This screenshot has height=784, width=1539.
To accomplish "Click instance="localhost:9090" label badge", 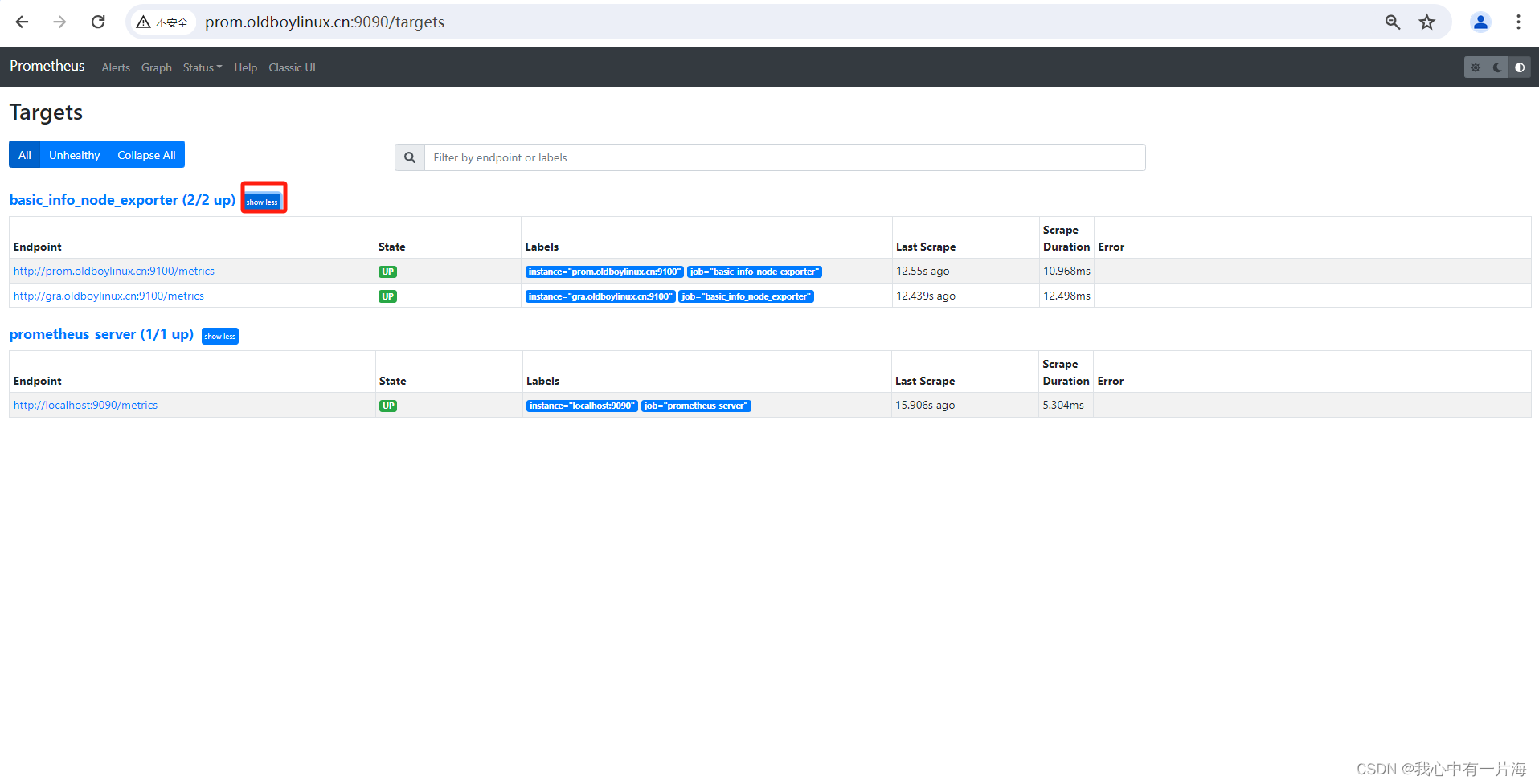I will pos(582,406).
